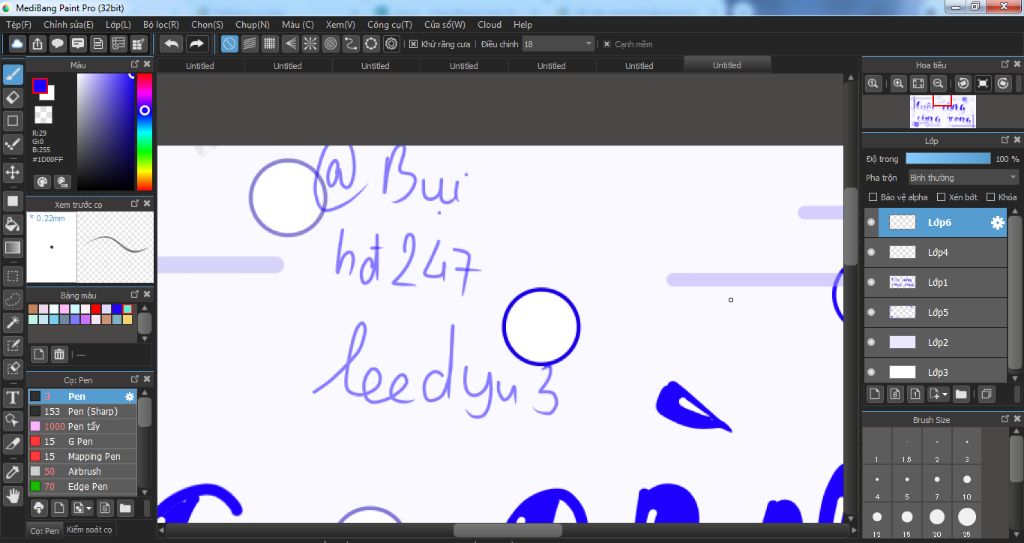
Task: Open add-brush dropdown arrow below brush list
Action: click(89, 508)
